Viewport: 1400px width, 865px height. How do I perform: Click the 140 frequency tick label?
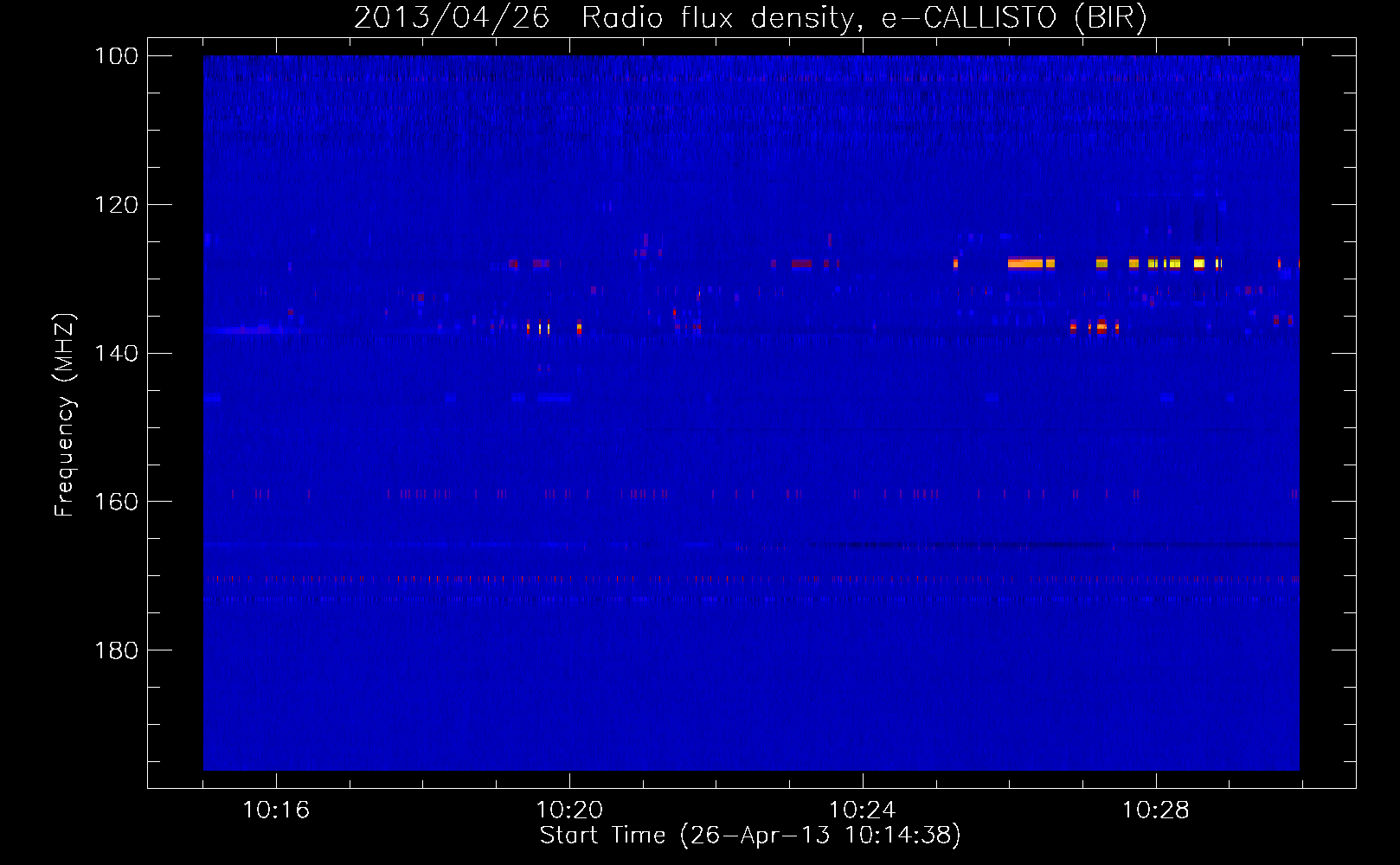point(116,353)
